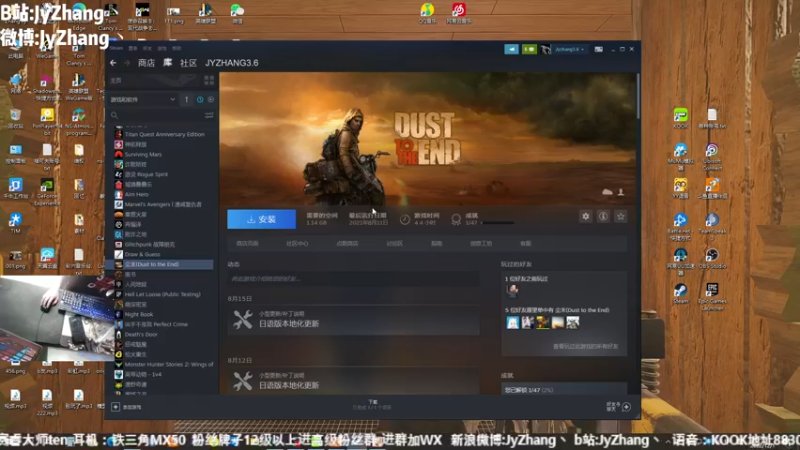Click the achievements progress bar
The height and width of the screenshot is (450, 800).
497,223
